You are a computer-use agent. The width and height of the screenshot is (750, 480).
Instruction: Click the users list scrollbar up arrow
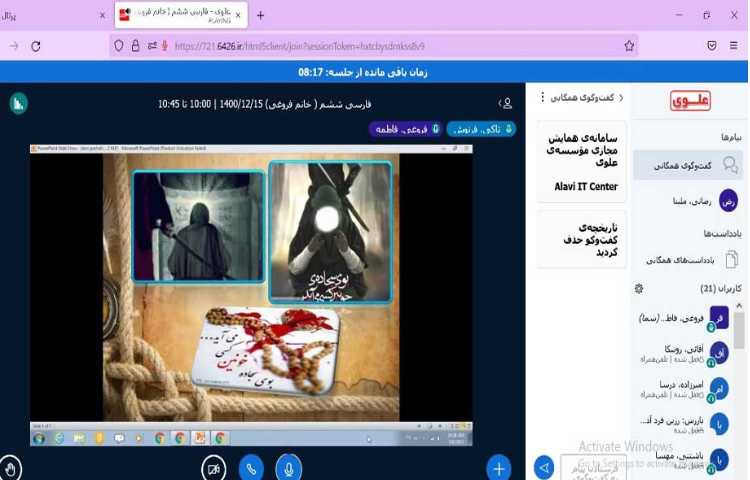[739, 305]
